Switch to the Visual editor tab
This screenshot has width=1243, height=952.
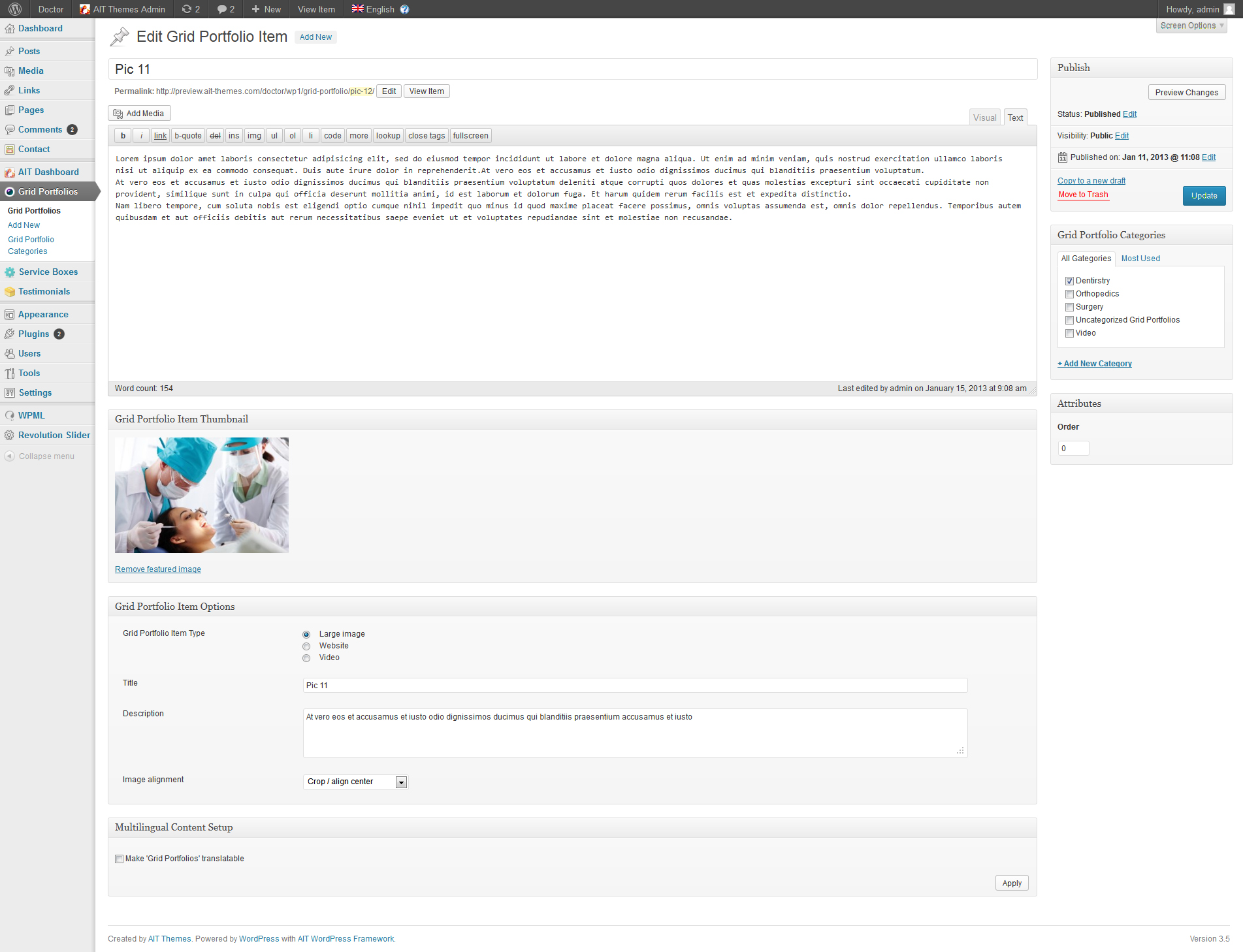[984, 118]
